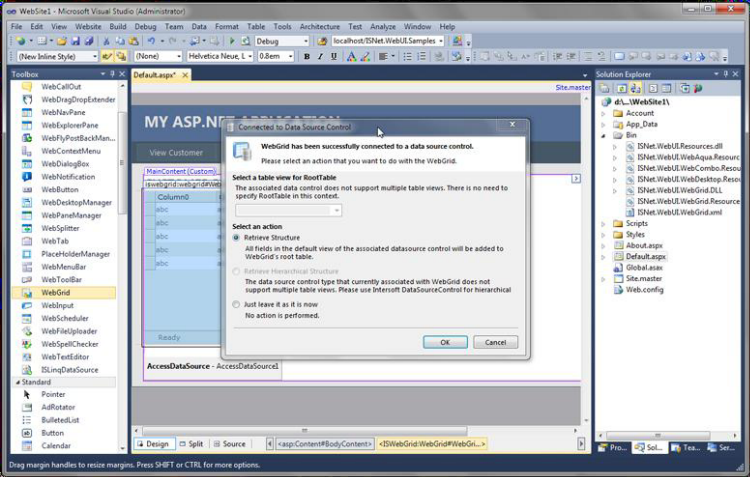This screenshot has width=750, height=477.
Task: Apply Italic formatting icon
Action: [x=320, y=56]
